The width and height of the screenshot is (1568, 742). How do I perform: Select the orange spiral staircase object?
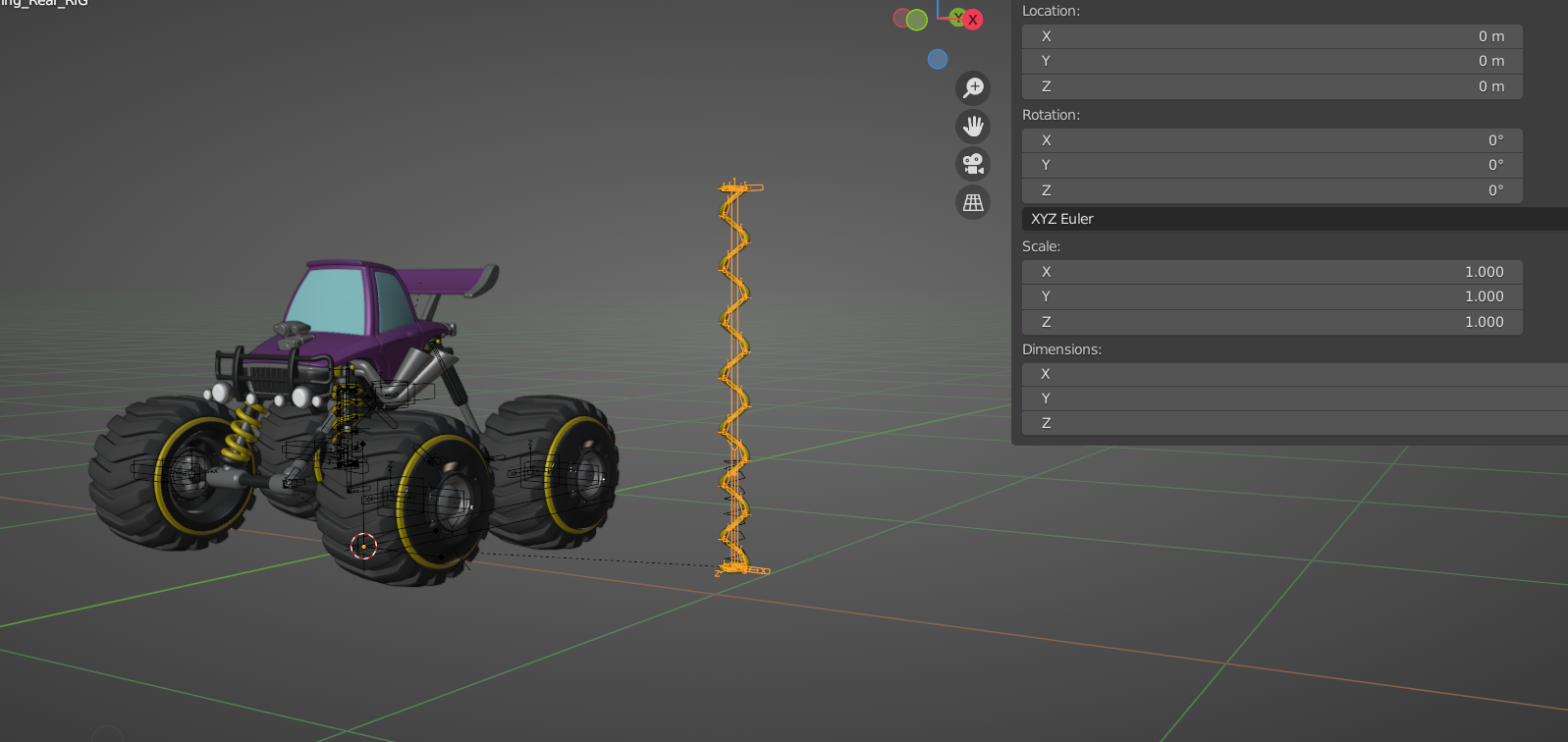click(x=736, y=378)
